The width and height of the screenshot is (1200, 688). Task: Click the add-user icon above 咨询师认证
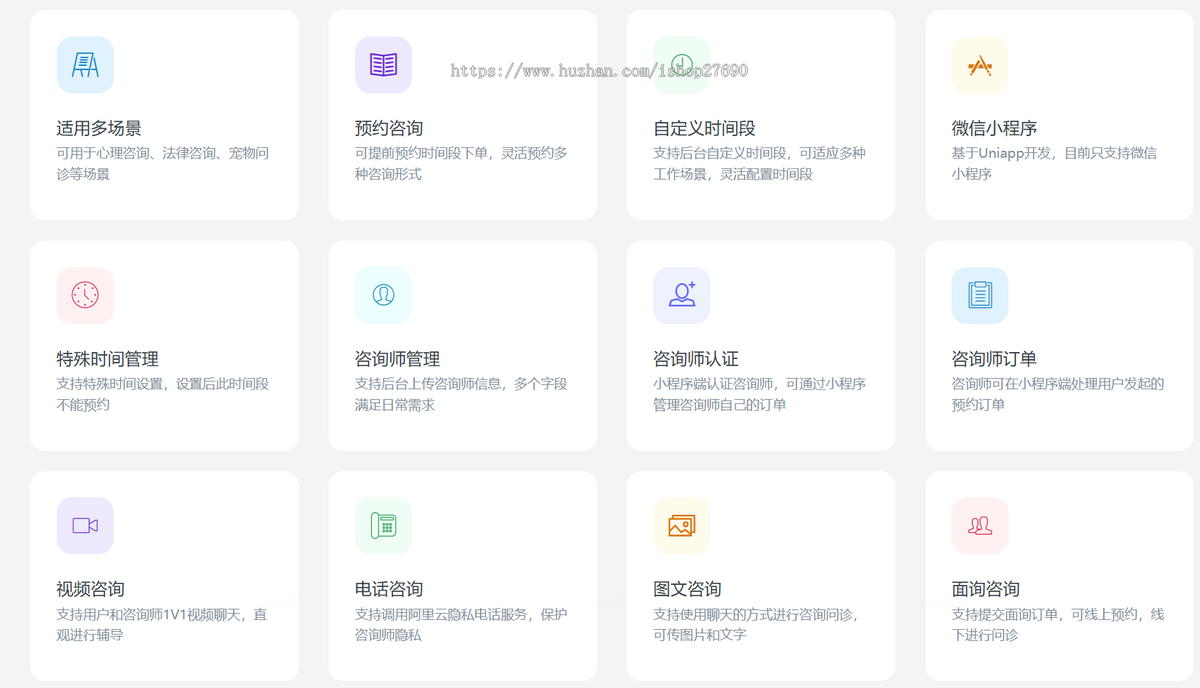tap(682, 295)
